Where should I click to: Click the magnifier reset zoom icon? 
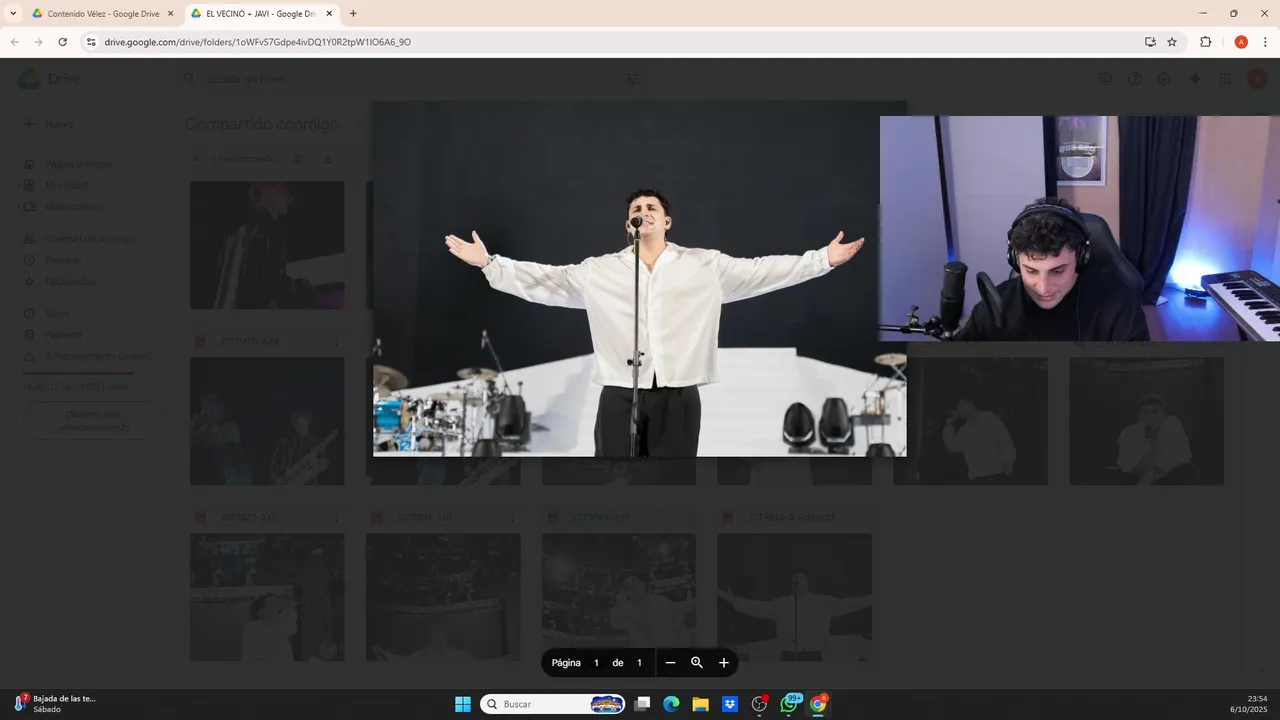697,663
